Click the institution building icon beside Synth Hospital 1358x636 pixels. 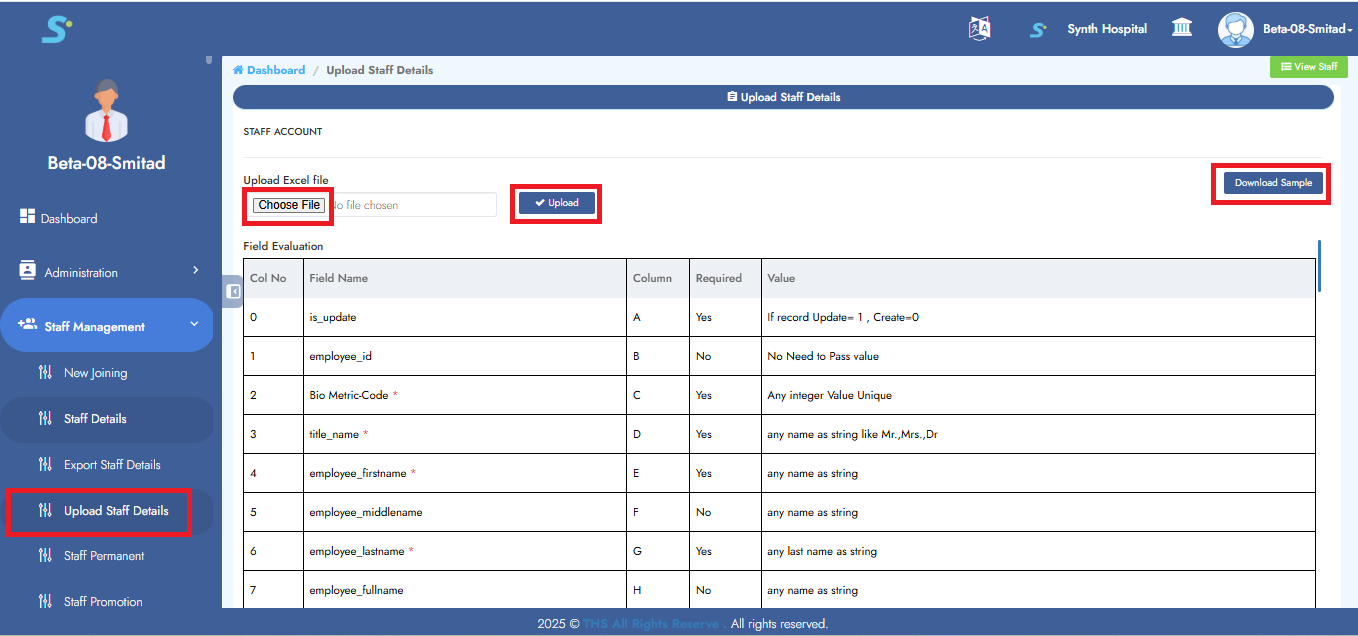click(x=1181, y=28)
